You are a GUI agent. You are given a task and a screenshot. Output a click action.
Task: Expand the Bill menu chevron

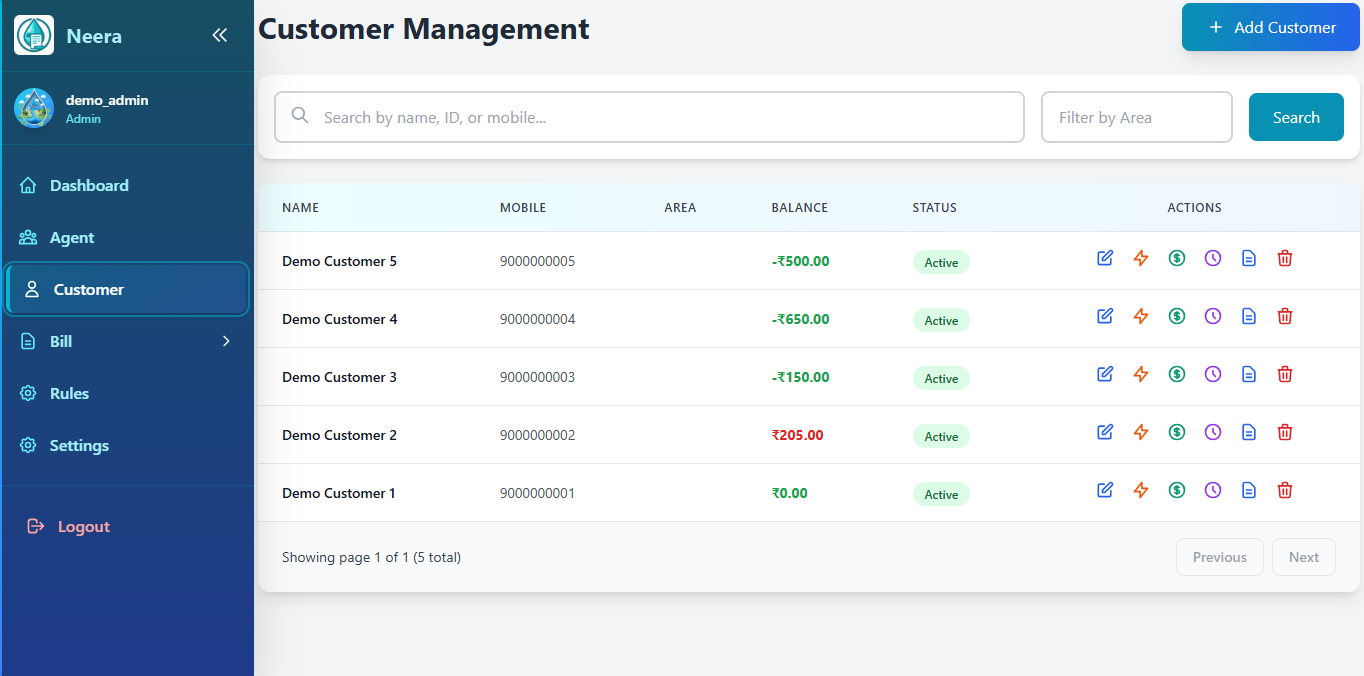tap(226, 340)
